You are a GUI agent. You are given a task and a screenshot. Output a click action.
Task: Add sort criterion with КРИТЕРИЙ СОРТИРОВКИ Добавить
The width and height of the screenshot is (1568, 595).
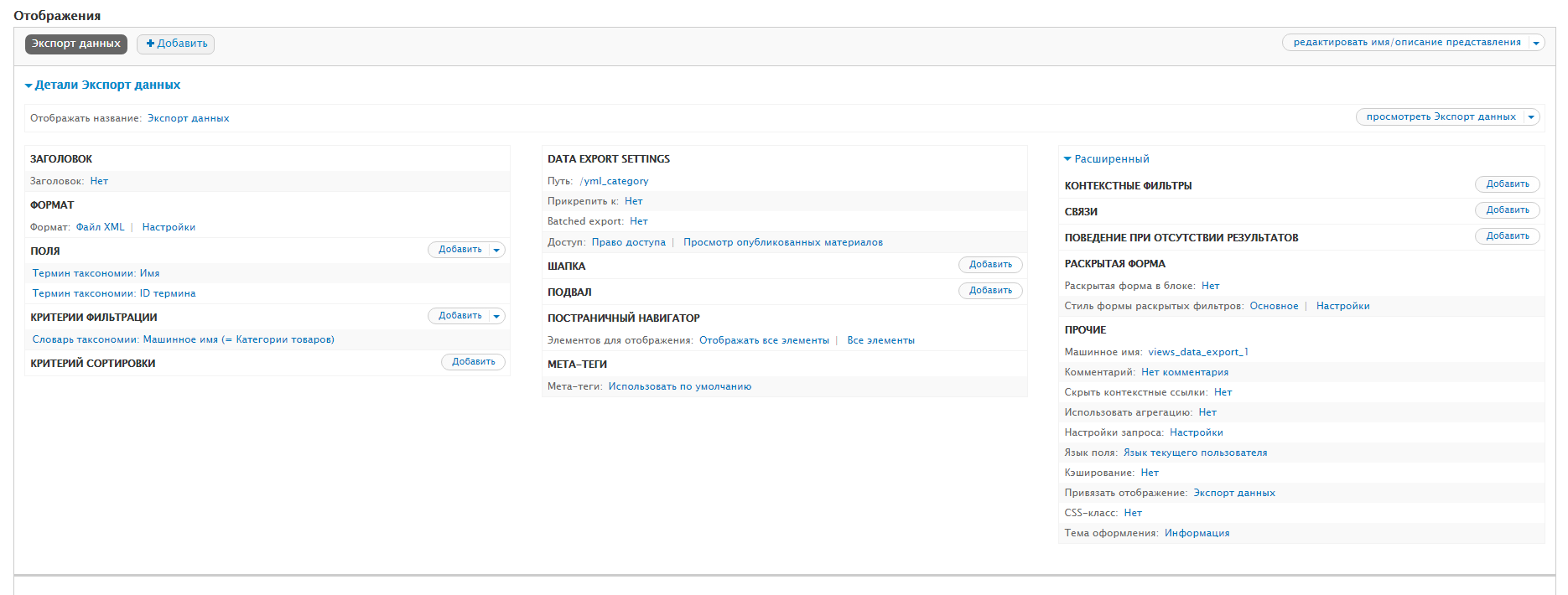click(x=473, y=362)
